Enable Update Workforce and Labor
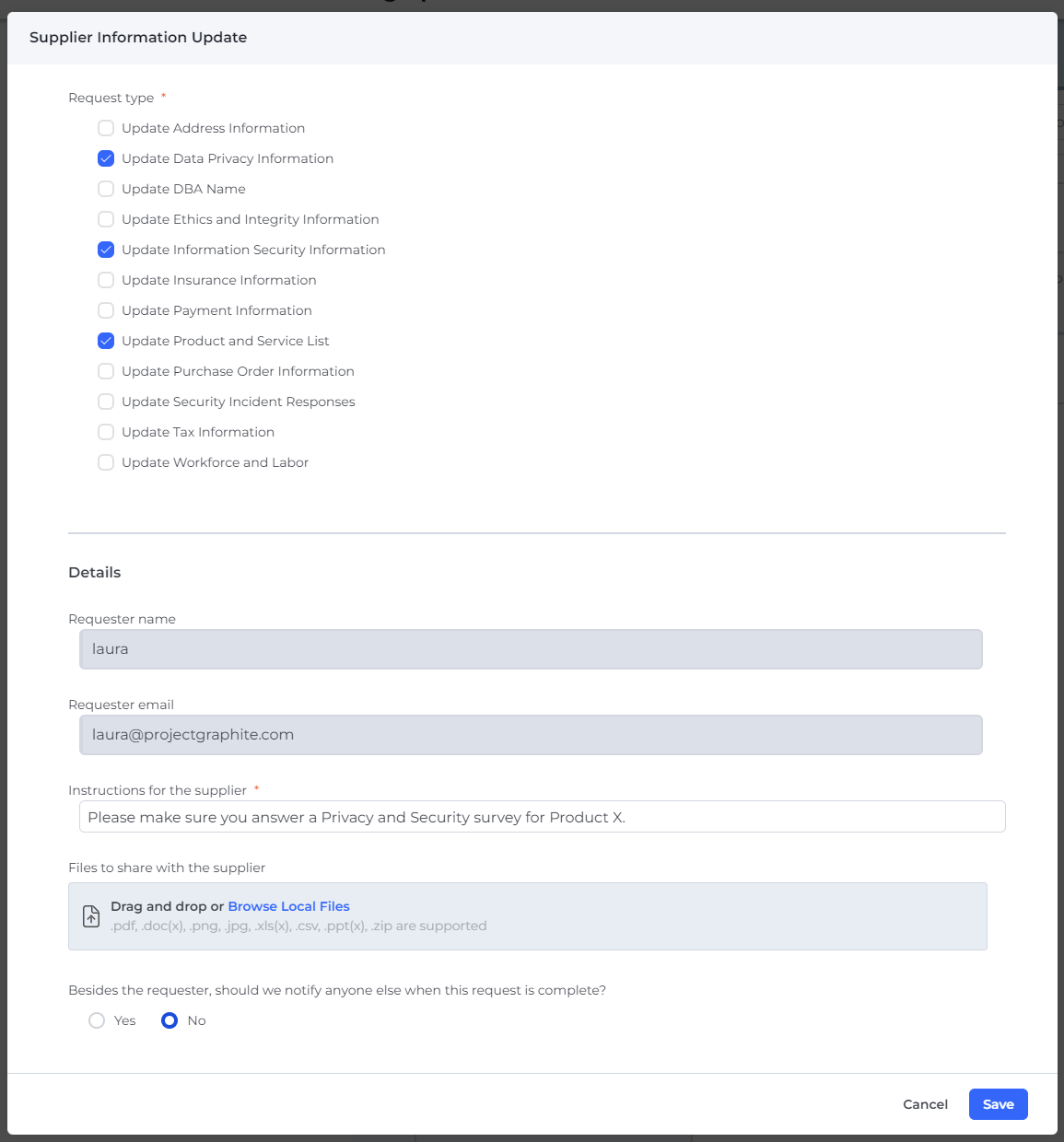 coord(106,462)
